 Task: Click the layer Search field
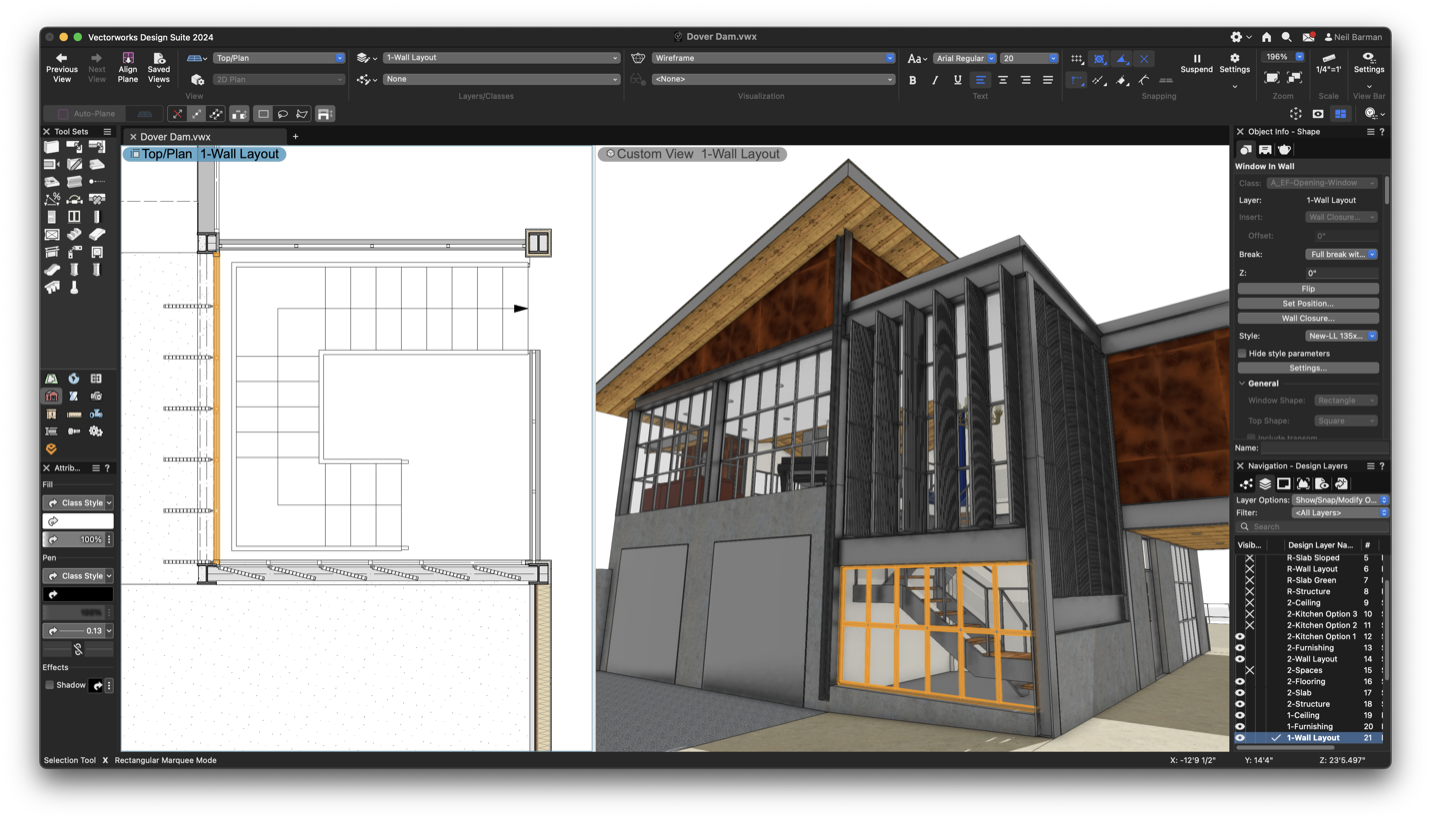[1312, 526]
